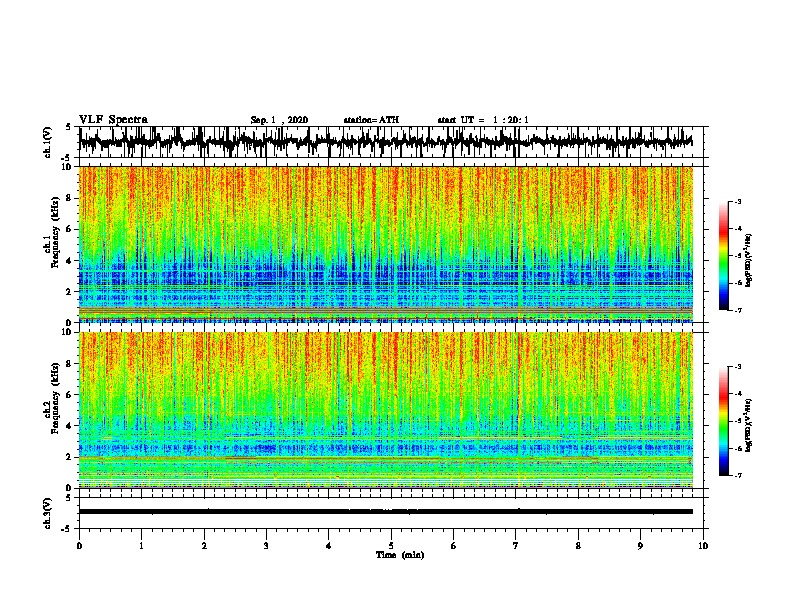Click the "VLF Spectra" title text
Screen dimensions: 792x612
pyautogui.click(x=113, y=120)
